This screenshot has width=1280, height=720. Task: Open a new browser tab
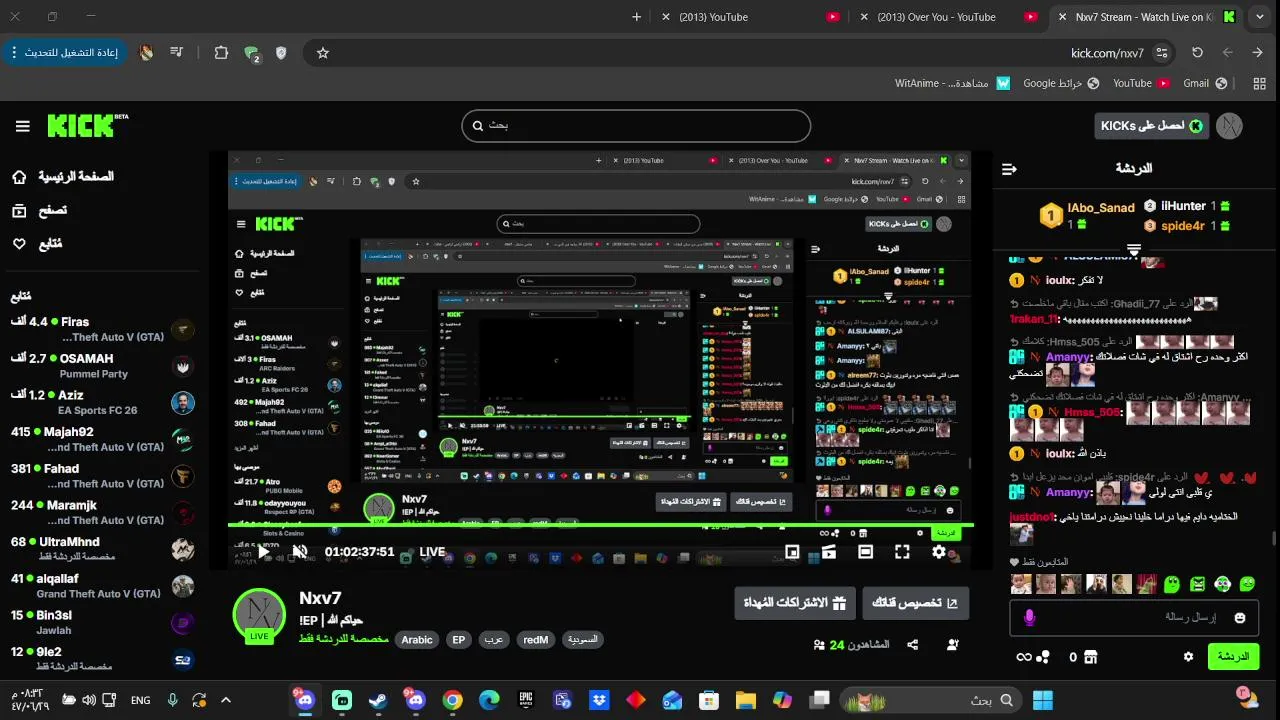coord(636,17)
